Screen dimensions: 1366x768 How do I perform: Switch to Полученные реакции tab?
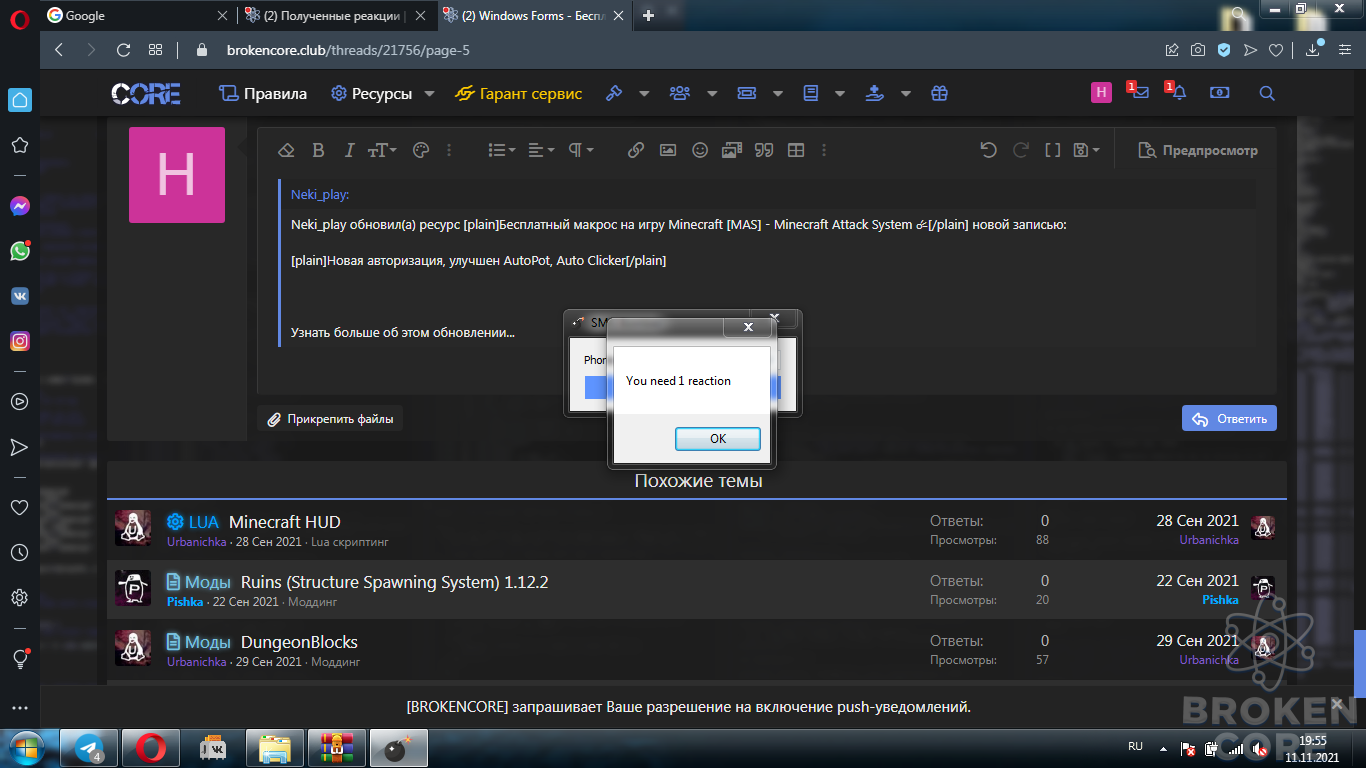coord(337,15)
